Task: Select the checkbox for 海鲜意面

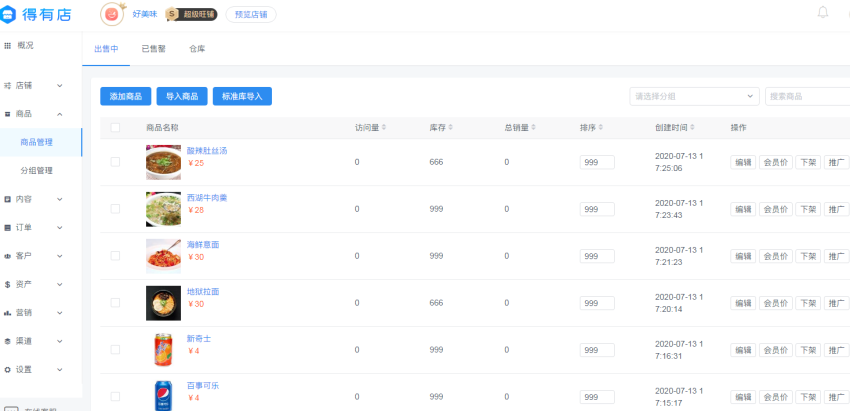Action: coord(115,256)
